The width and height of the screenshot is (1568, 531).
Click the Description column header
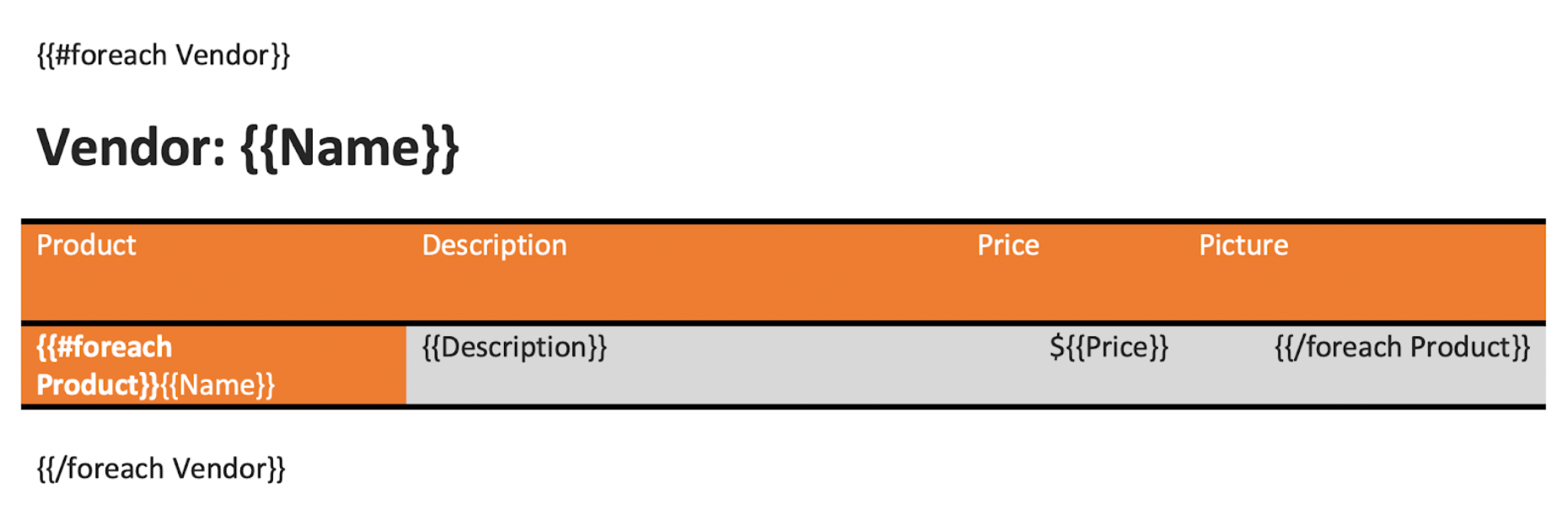coord(495,245)
